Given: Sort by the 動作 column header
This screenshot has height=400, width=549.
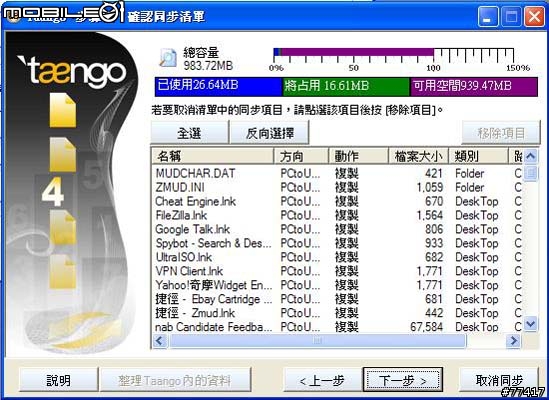Looking at the screenshot, I should tap(359, 156).
